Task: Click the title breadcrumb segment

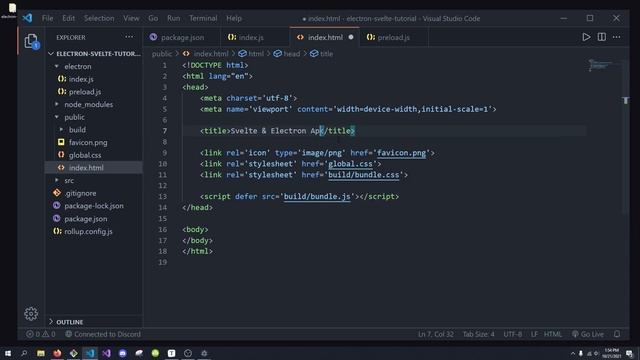Action: pyautogui.click(x=322, y=53)
